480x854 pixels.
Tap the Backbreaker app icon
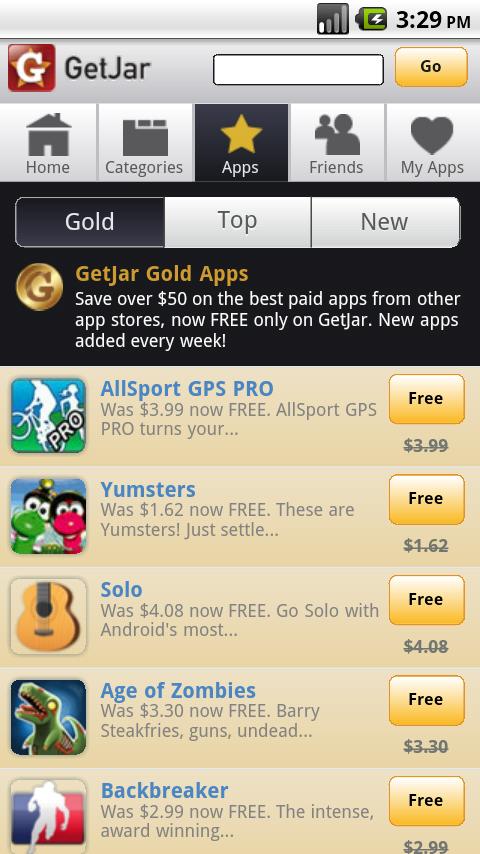coord(48,816)
